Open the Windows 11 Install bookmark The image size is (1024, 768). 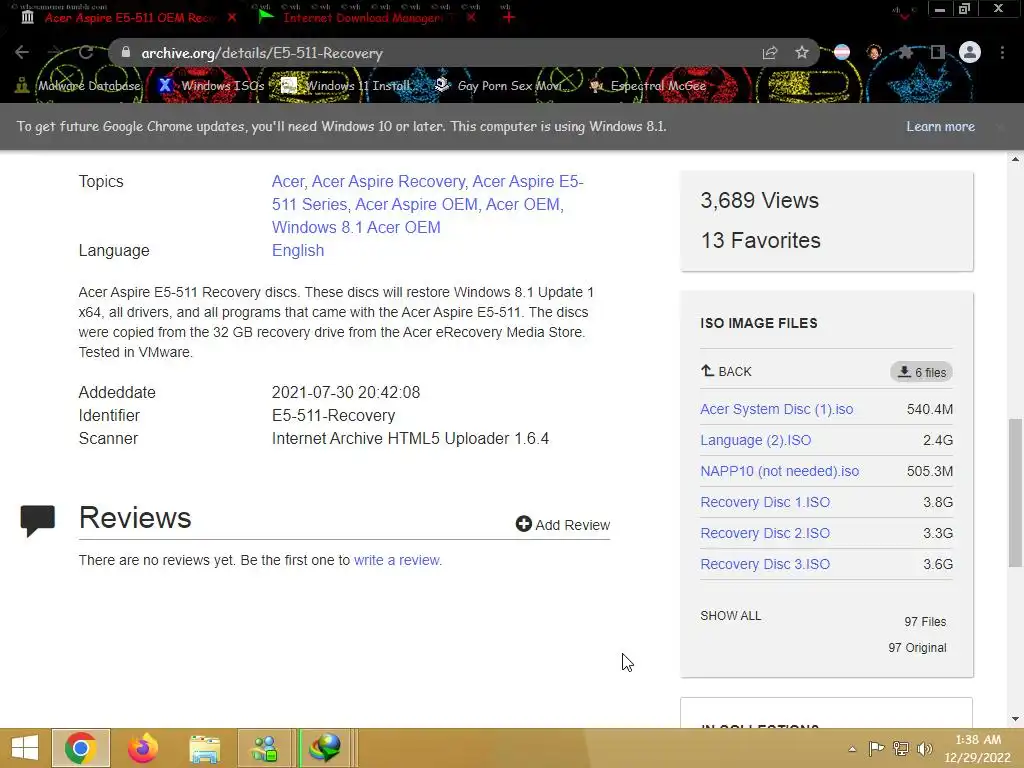pos(346,86)
